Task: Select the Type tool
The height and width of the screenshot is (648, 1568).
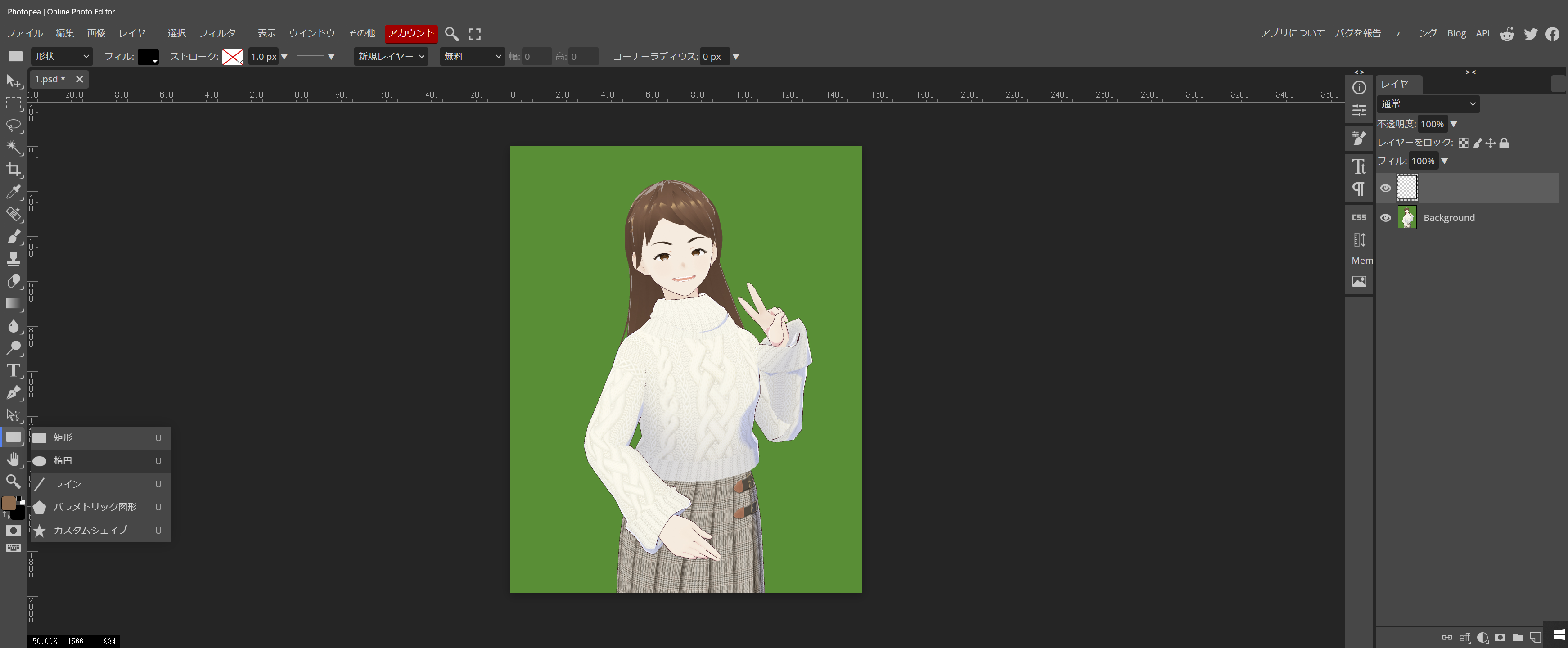Action: [x=14, y=370]
